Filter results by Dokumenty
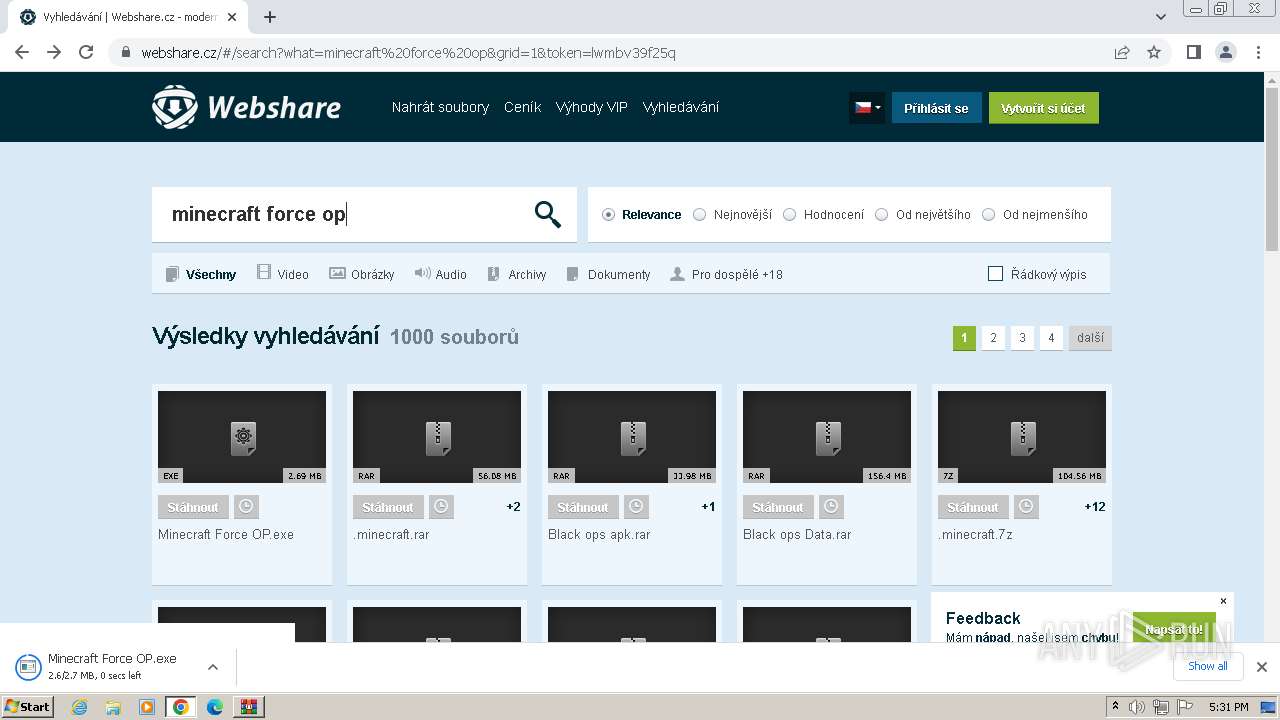The image size is (1280, 720). pyautogui.click(x=608, y=274)
